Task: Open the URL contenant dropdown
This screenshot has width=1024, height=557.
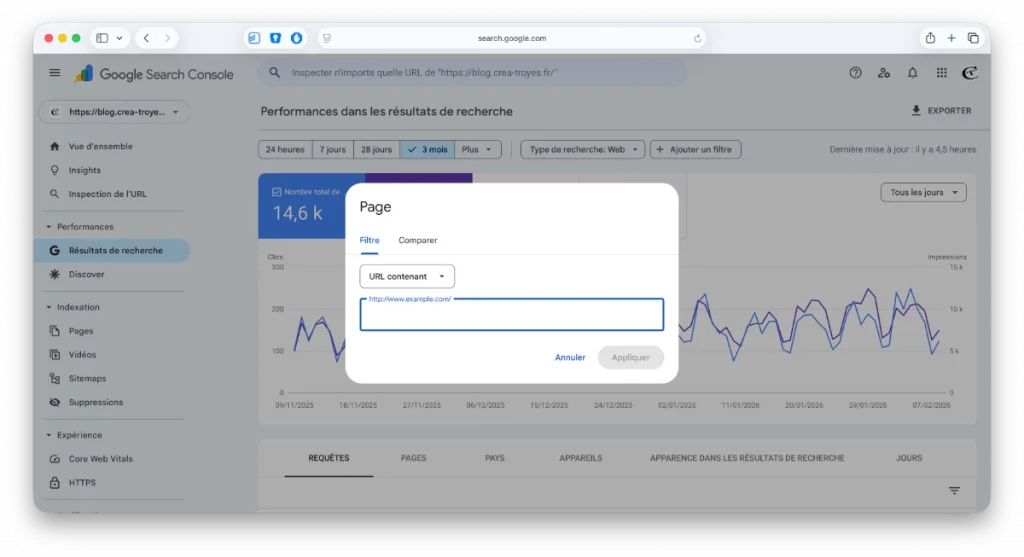Action: coord(407,276)
